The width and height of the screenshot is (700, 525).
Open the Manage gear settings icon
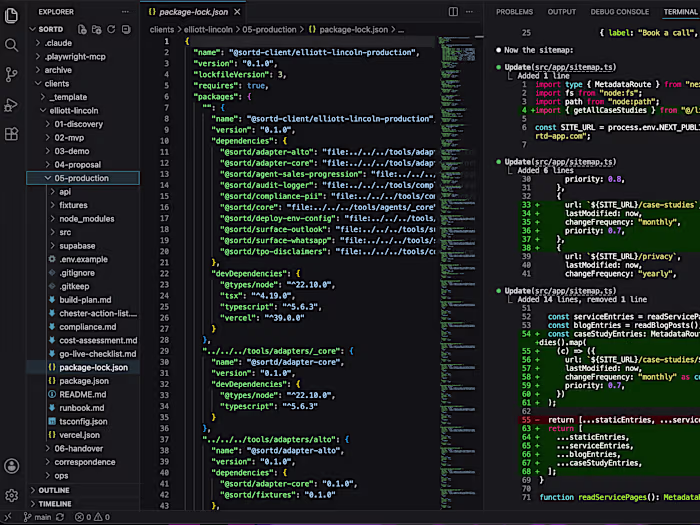11,495
